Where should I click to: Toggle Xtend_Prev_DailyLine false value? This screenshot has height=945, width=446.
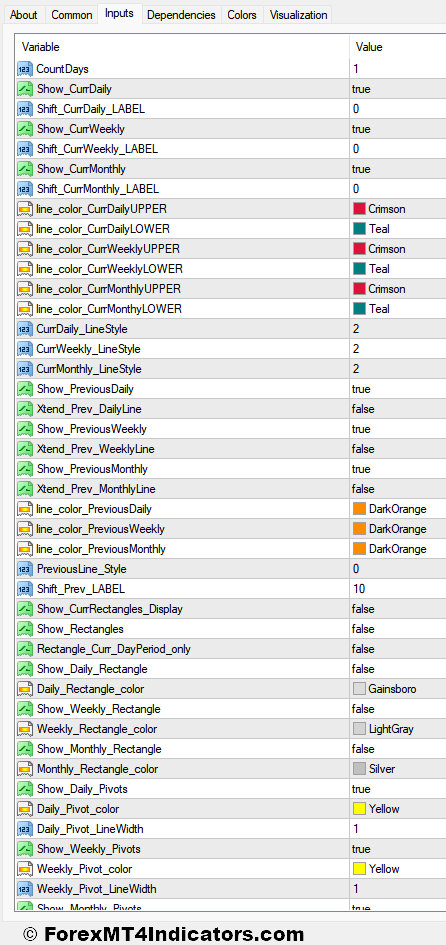398,409
